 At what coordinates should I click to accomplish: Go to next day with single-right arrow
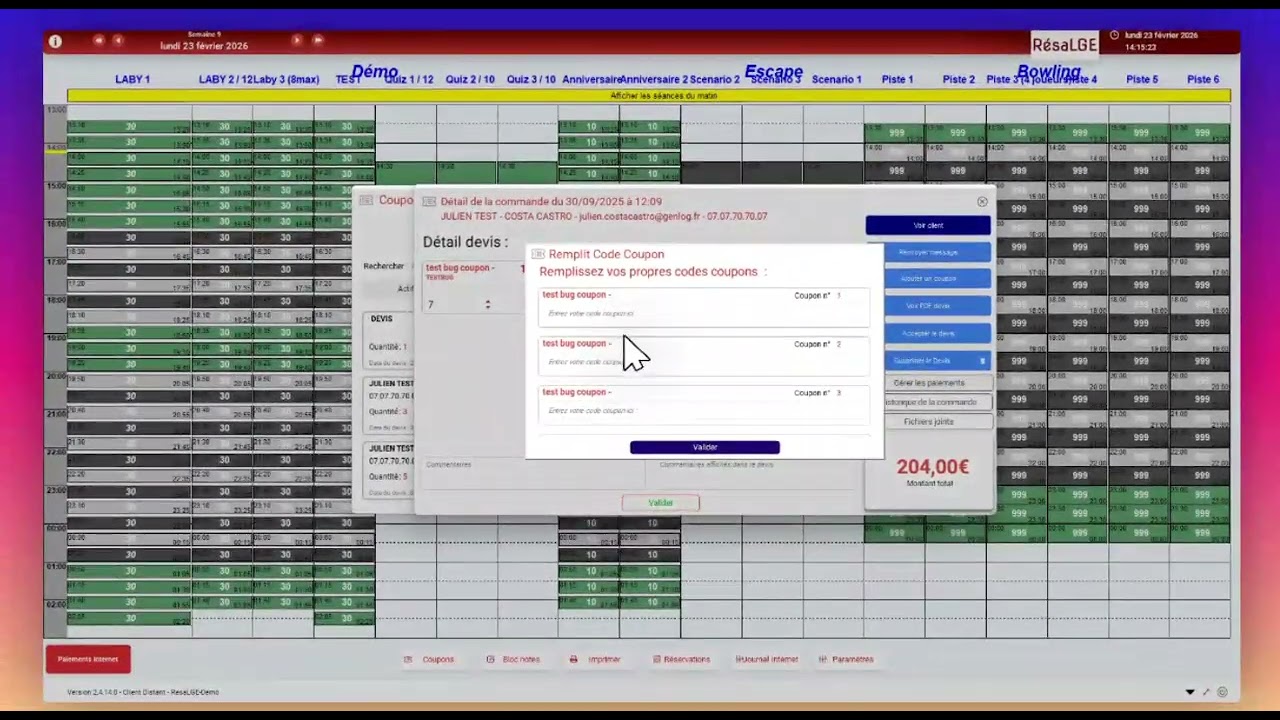pyautogui.click(x=297, y=40)
